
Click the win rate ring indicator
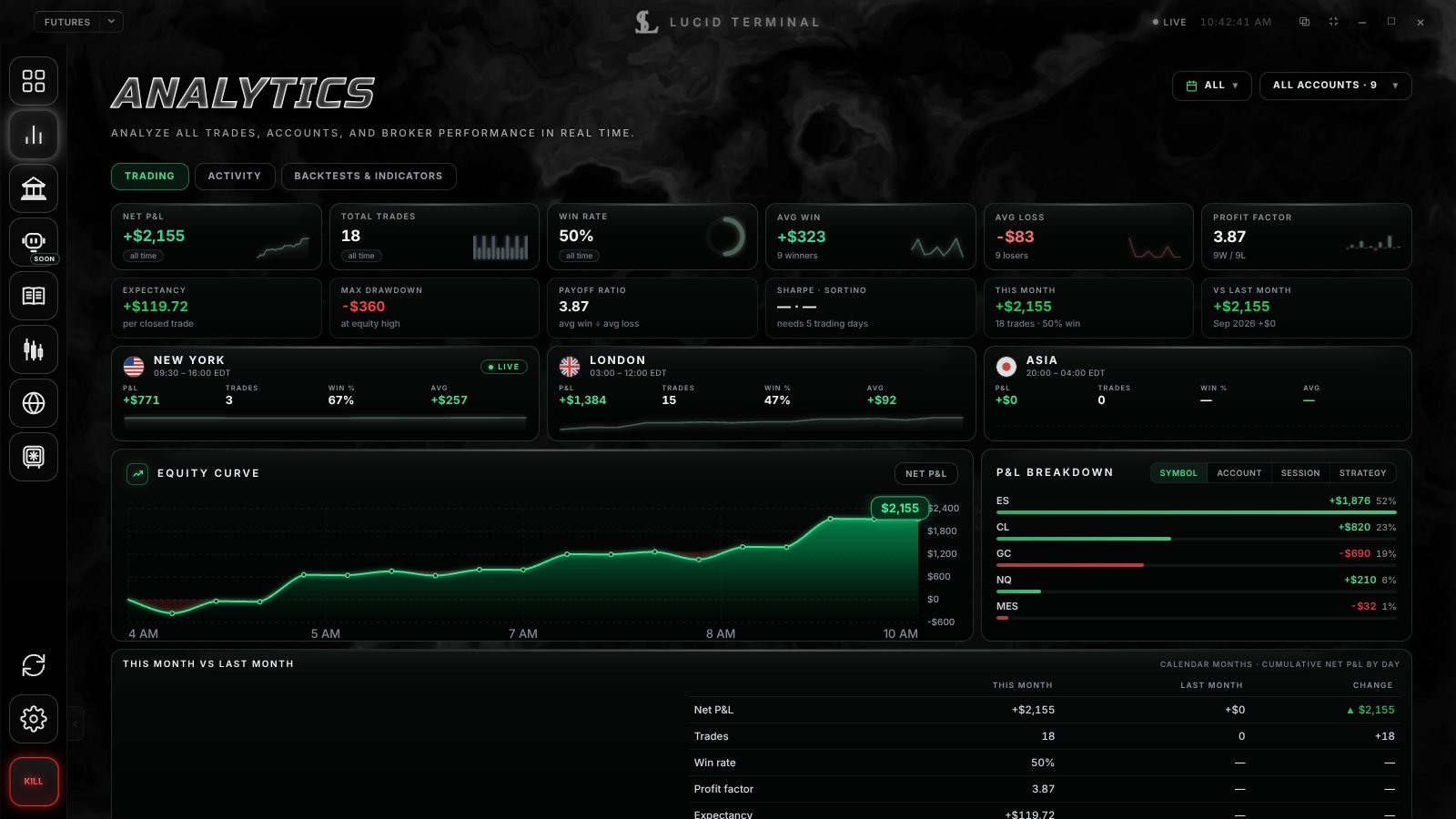click(726, 237)
